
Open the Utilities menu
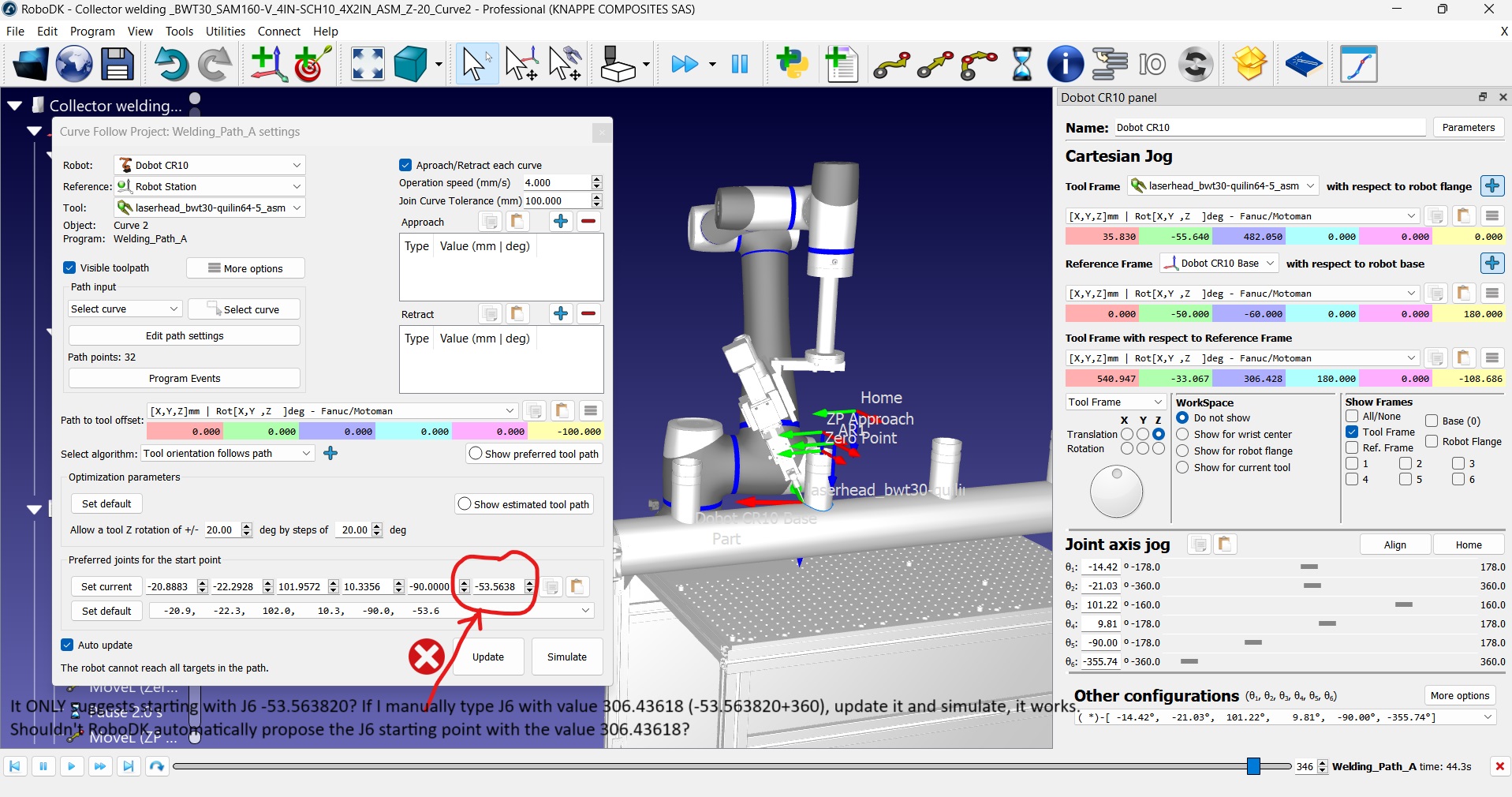pos(226,32)
